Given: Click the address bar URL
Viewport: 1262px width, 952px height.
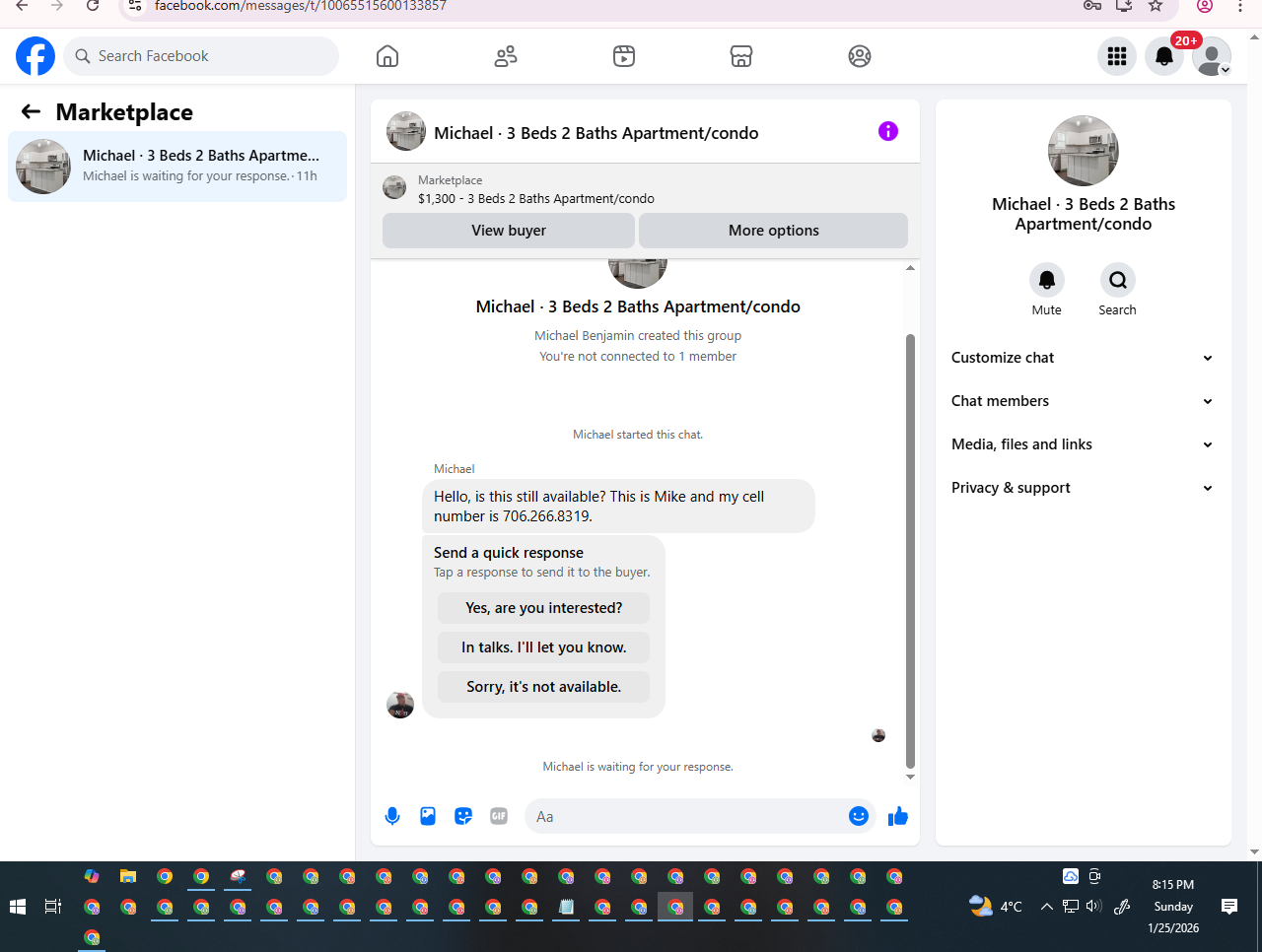Looking at the screenshot, I should [301, 6].
